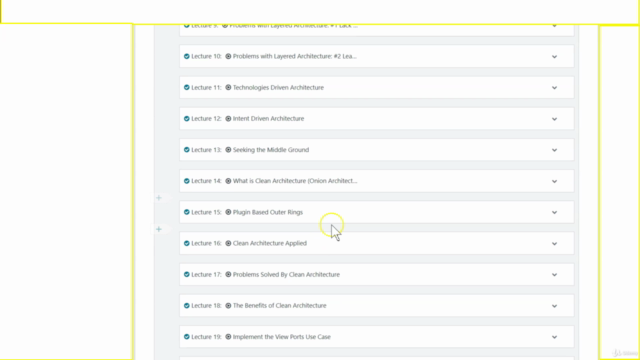Open the Clean Architecture Applied row chevron
The image size is (640, 360).
tap(554, 244)
